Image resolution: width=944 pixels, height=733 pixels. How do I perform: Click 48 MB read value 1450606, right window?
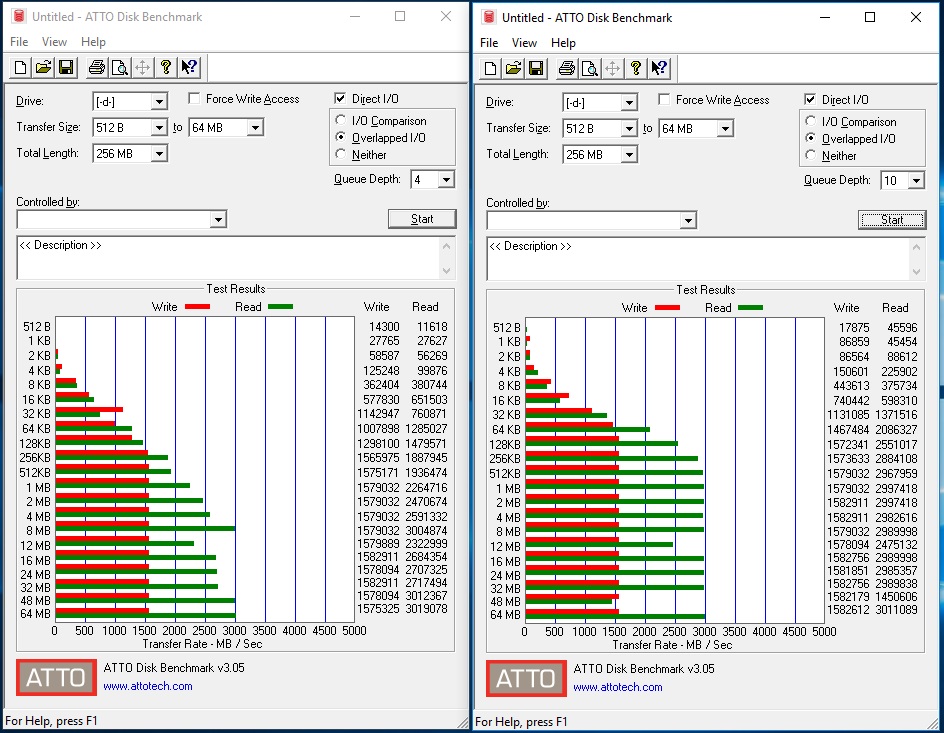click(896, 596)
